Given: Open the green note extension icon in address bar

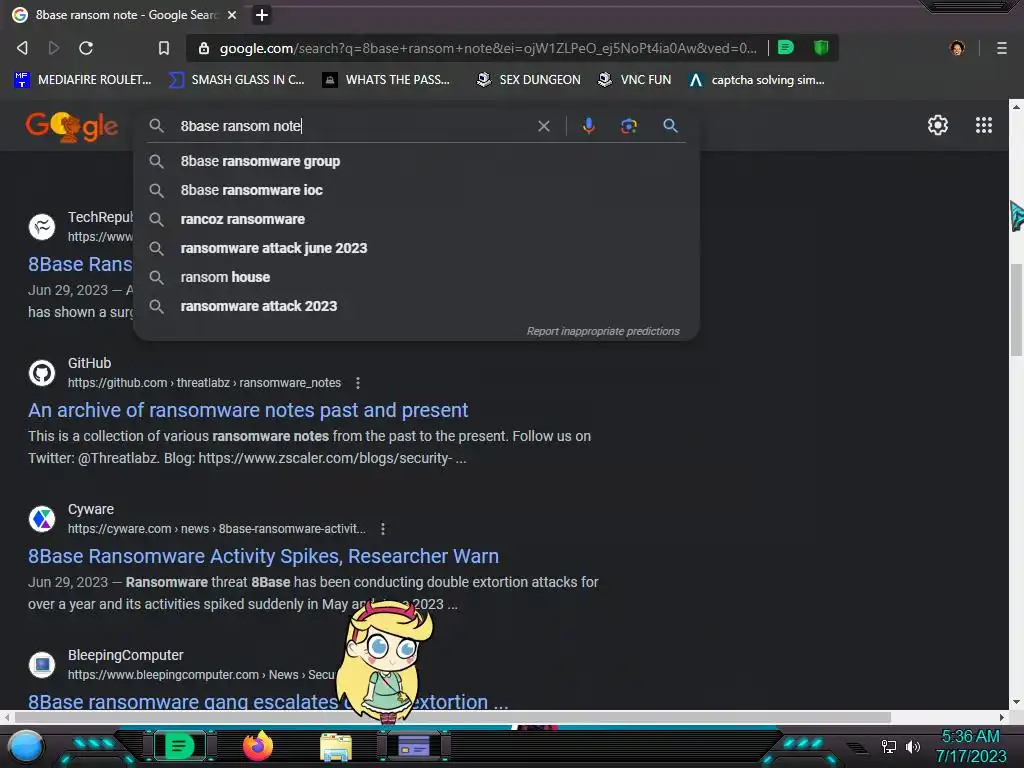Looking at the screenshot, I should coord(786,47).
